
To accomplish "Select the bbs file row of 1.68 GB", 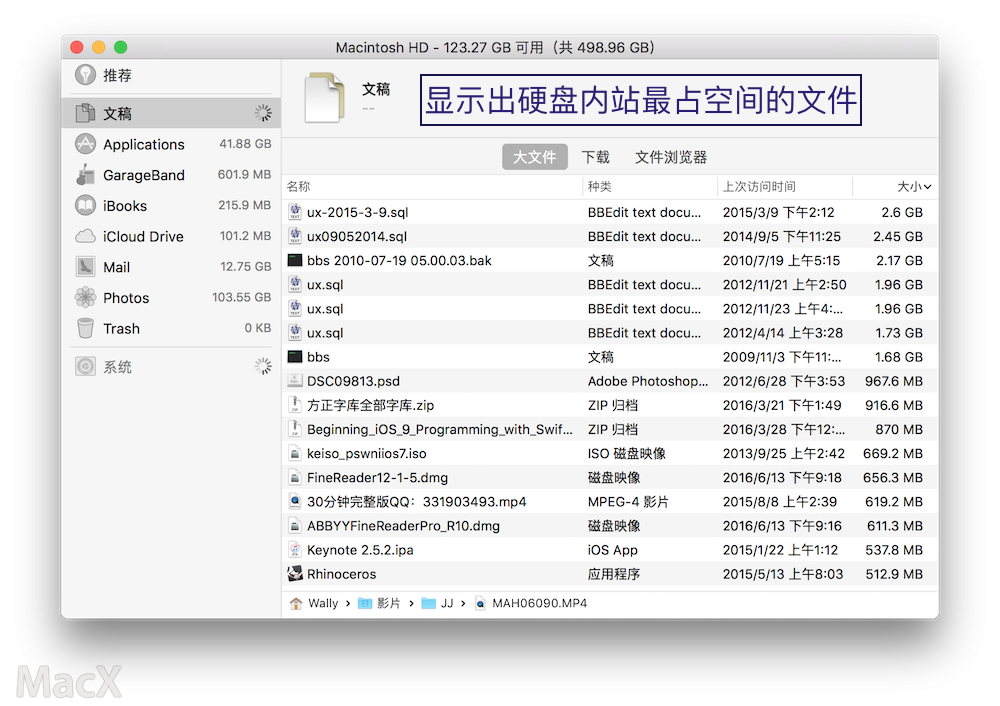I will [610, 357].
